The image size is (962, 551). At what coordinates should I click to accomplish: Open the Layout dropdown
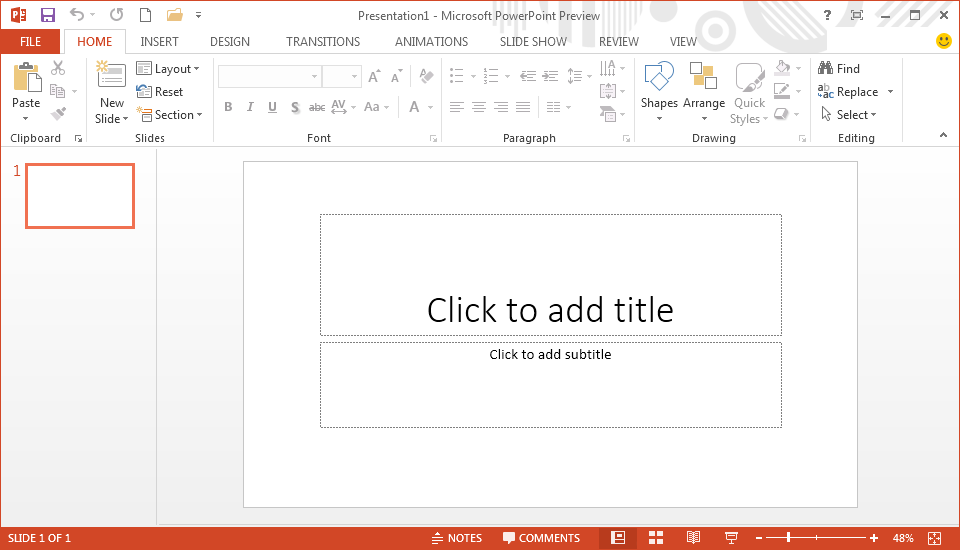(168, 68)
